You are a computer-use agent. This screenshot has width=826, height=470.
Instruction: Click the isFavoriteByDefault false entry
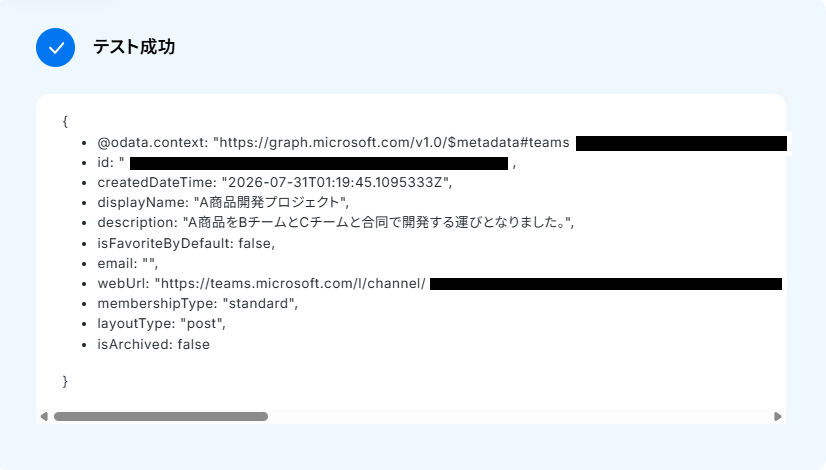click(186, 243)
